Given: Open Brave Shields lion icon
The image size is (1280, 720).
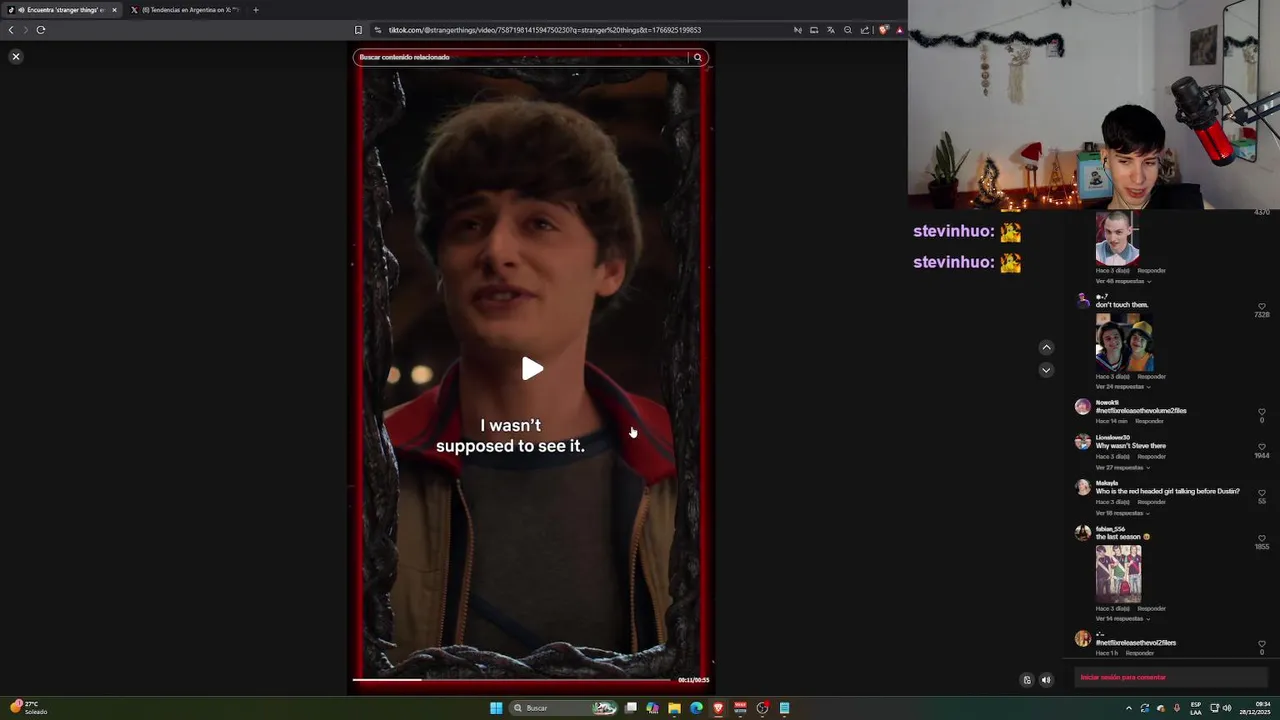Looking at the screenshot, I should pyautogui.click(x=883, y=30).
